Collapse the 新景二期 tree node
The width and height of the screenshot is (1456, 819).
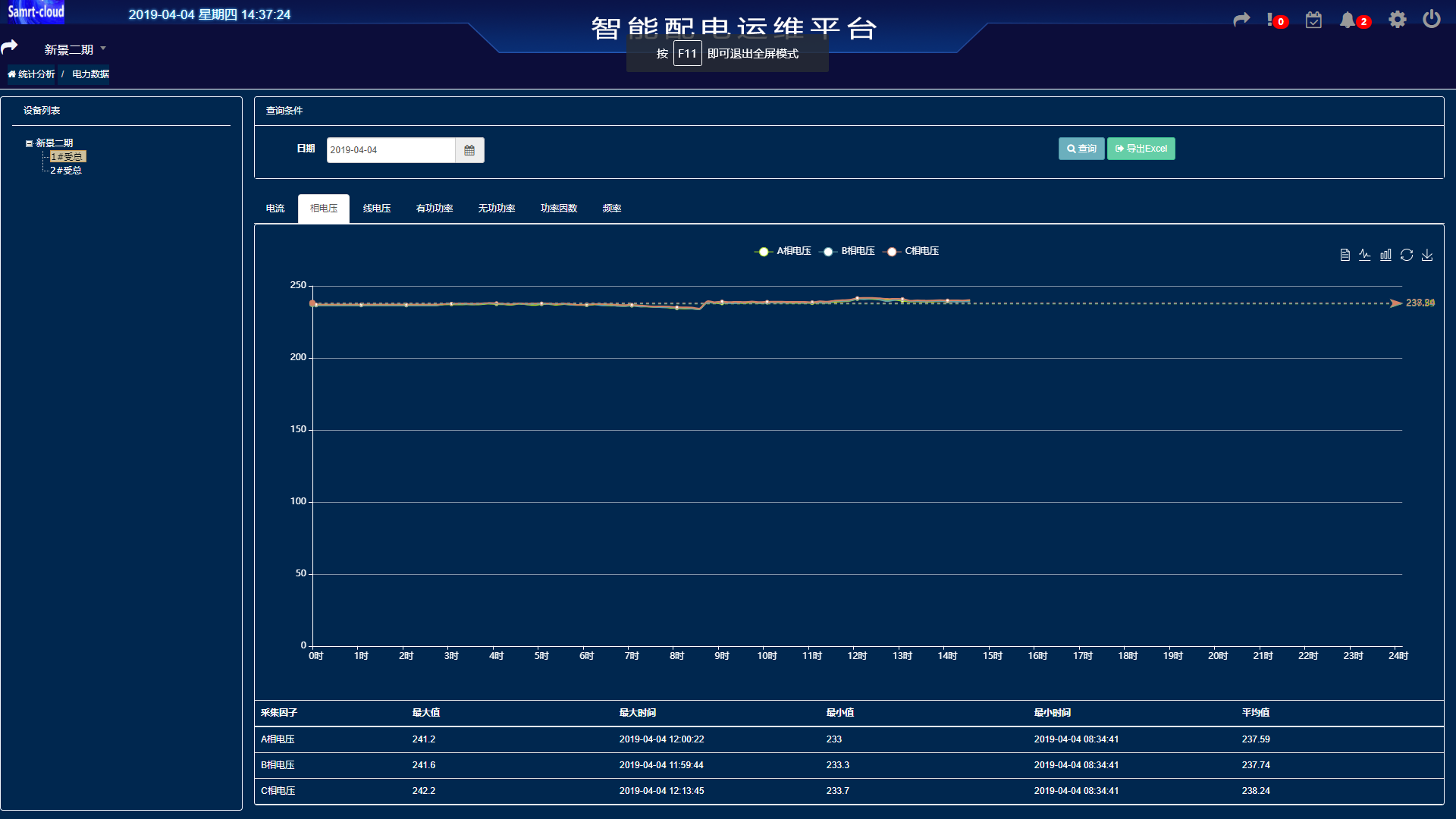point(29,143)
